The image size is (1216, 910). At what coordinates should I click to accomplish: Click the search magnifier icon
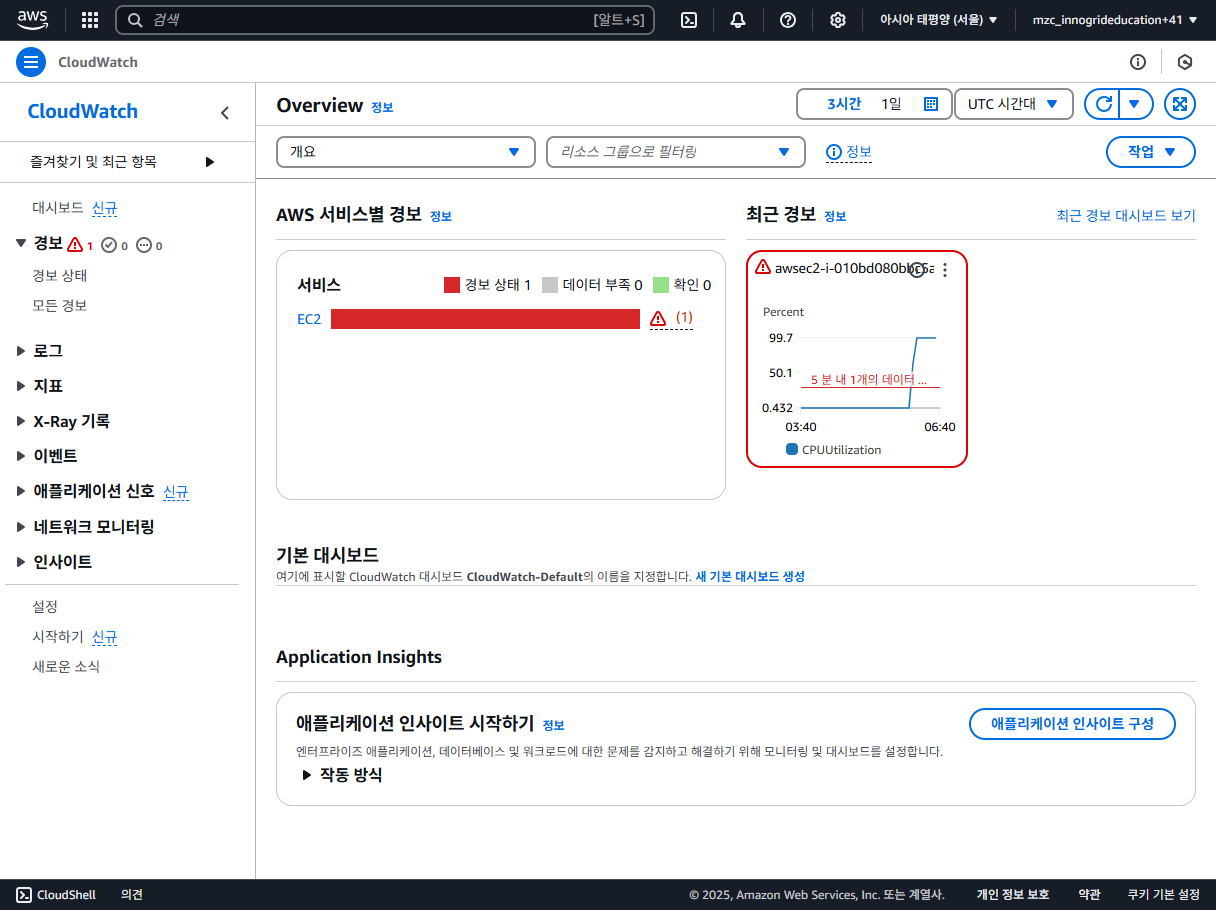[x=136, y=20]
